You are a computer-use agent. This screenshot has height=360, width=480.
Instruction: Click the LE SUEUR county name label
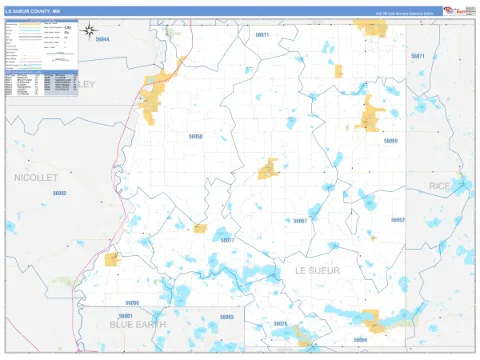pyautogui.click(x=317, y=271)
